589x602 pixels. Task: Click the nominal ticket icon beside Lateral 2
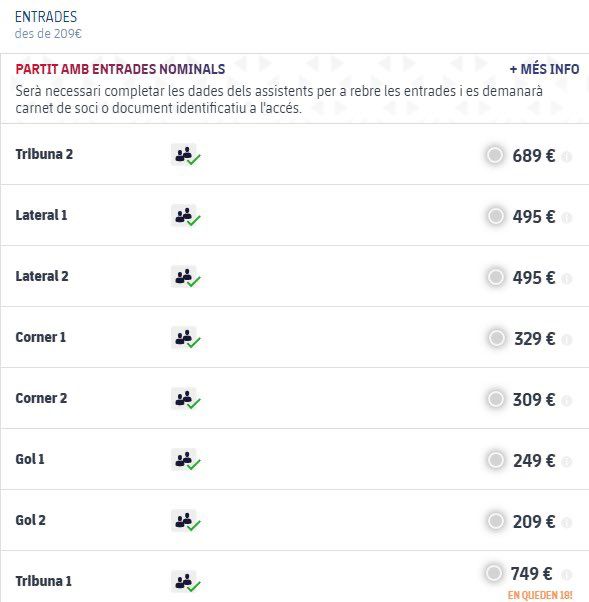coord(186,276)
